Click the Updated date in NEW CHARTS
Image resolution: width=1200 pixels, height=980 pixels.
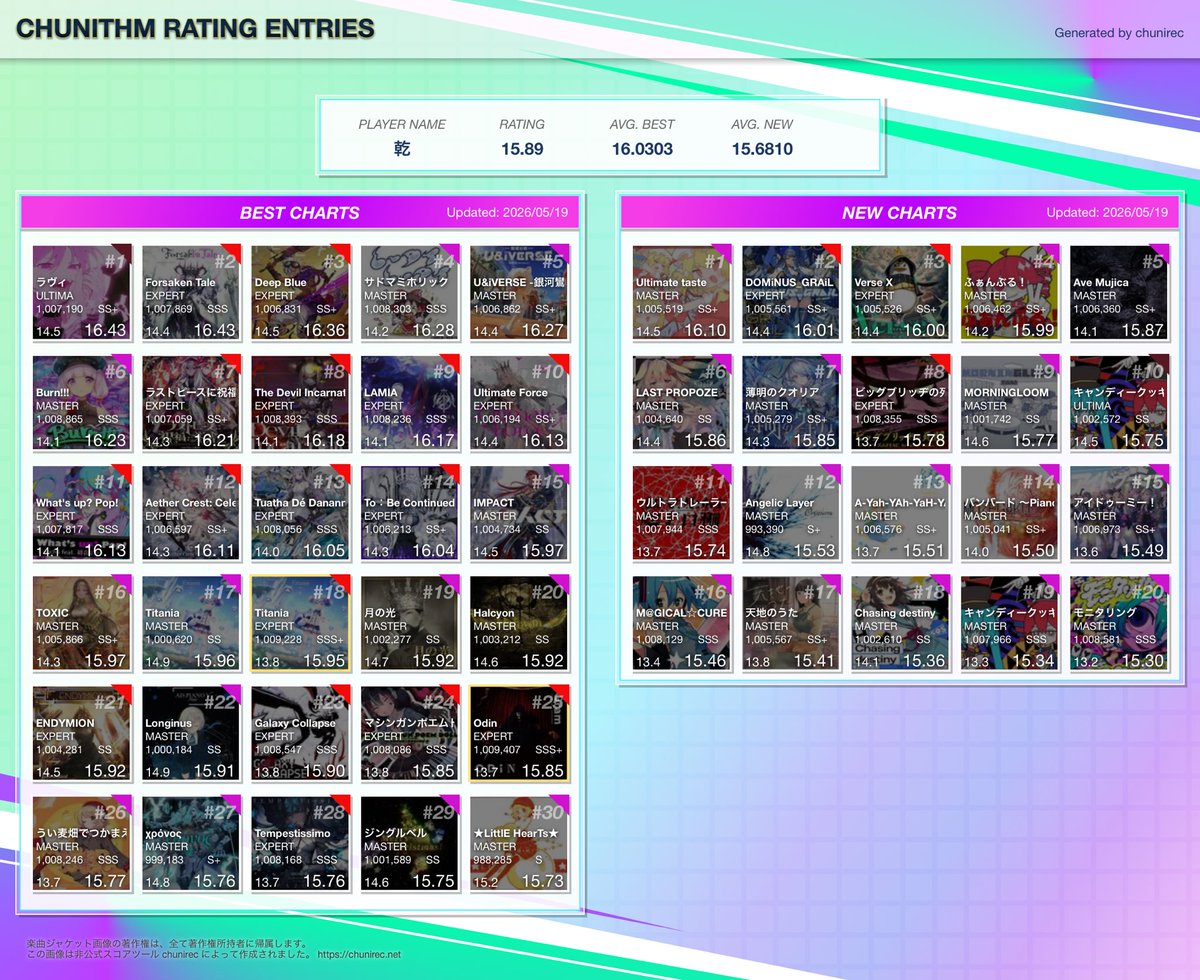click(x=1107, y=212)
